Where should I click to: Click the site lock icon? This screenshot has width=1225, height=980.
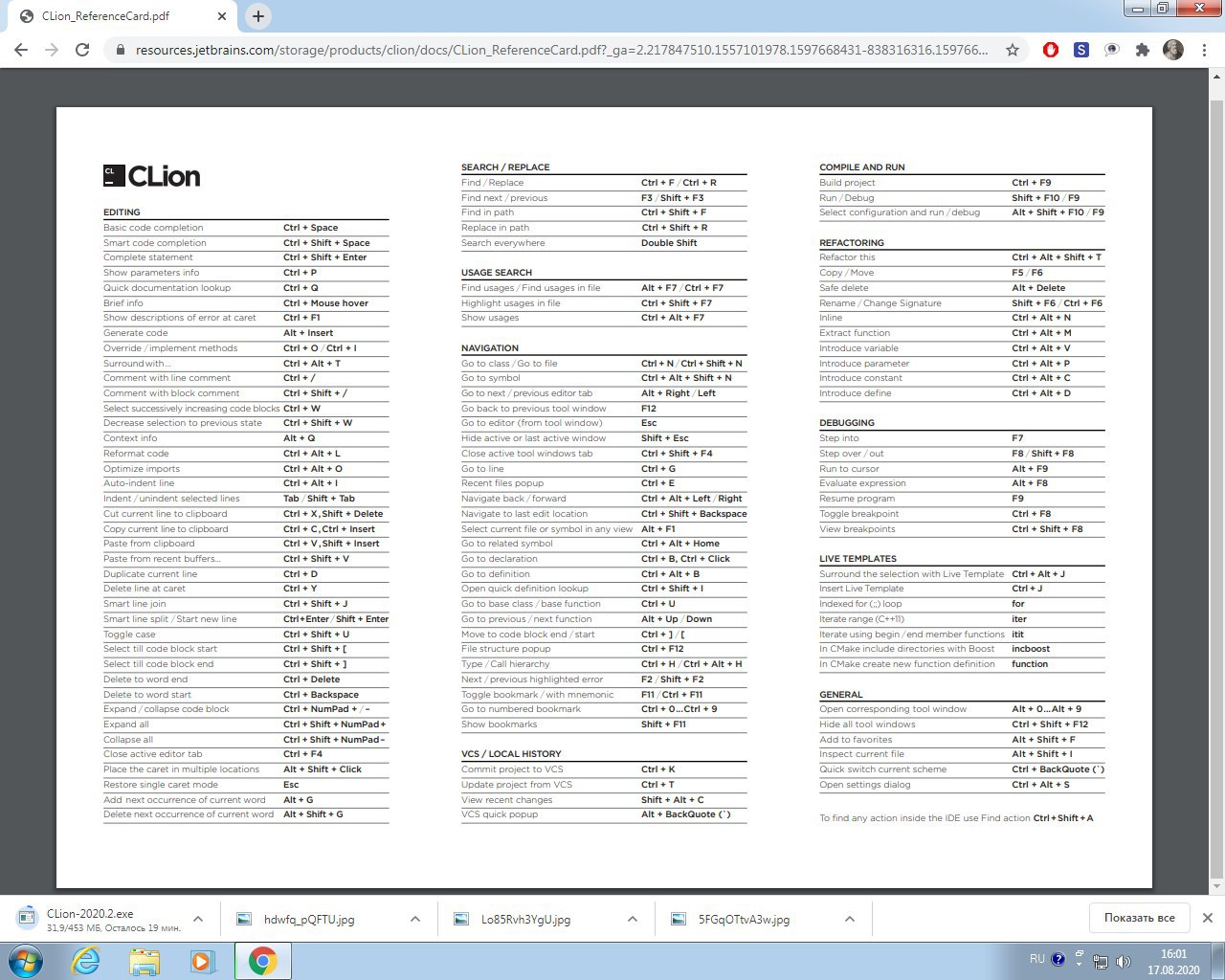(x=121, y=50)
